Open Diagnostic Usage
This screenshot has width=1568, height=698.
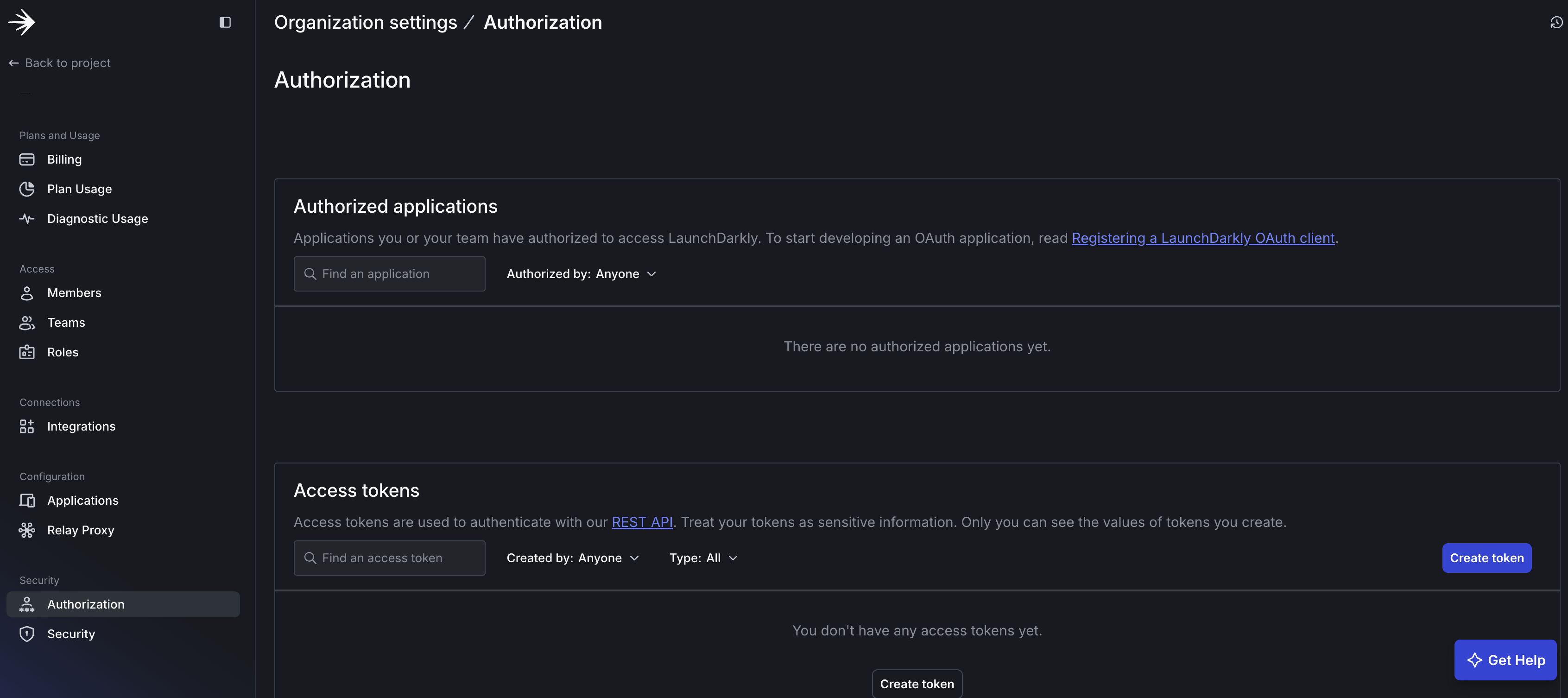point(97,218)
